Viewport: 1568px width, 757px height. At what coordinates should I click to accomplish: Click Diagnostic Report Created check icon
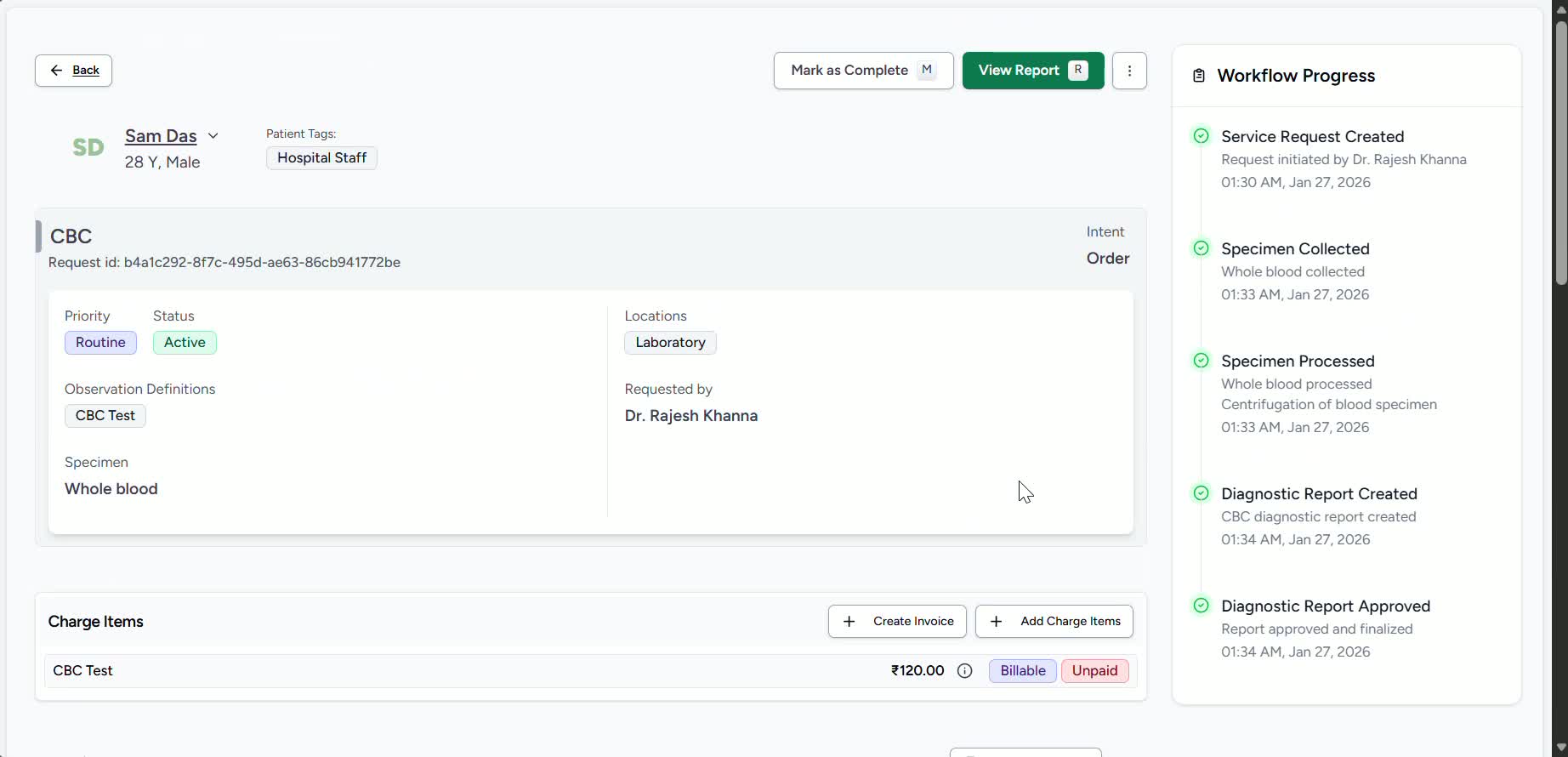[x=1201, y=493]
